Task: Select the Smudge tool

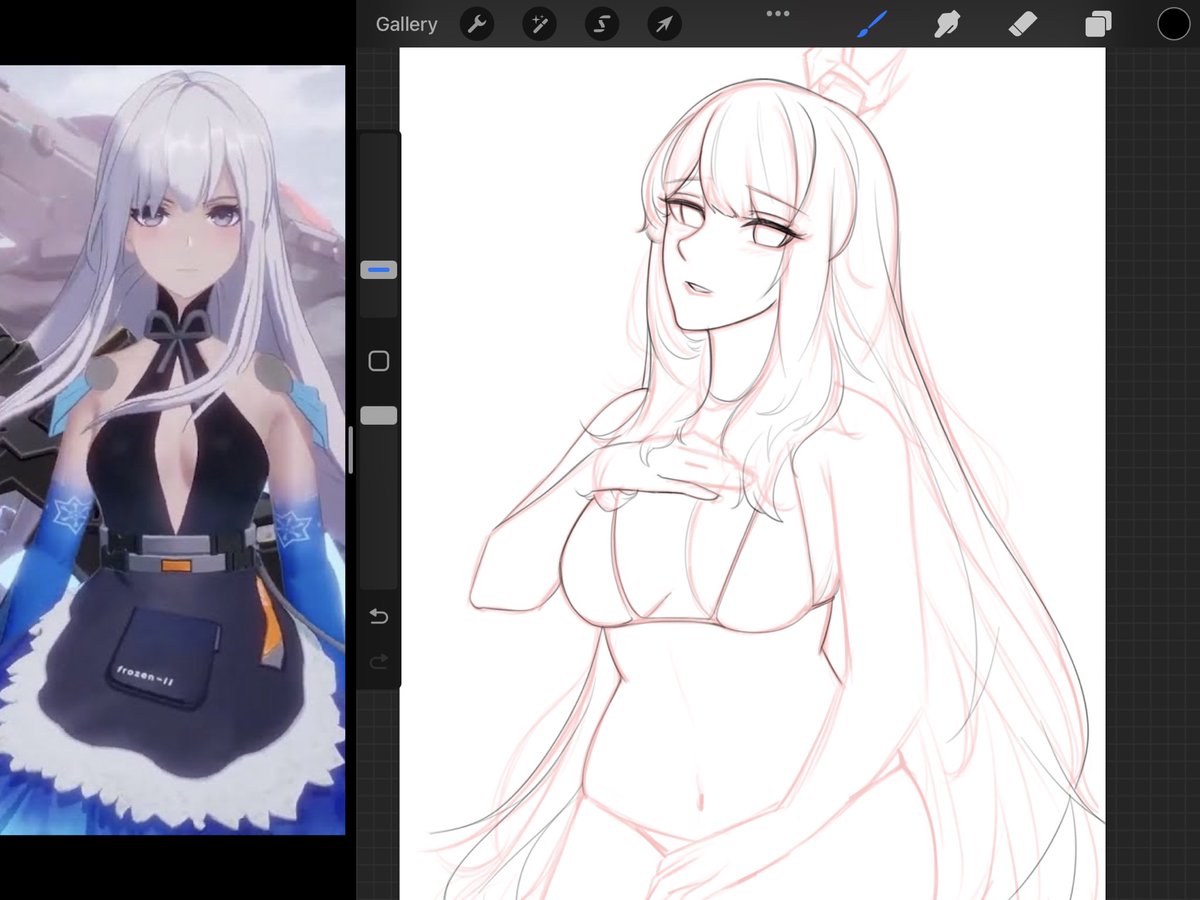Action: click(x=946, y=24)
